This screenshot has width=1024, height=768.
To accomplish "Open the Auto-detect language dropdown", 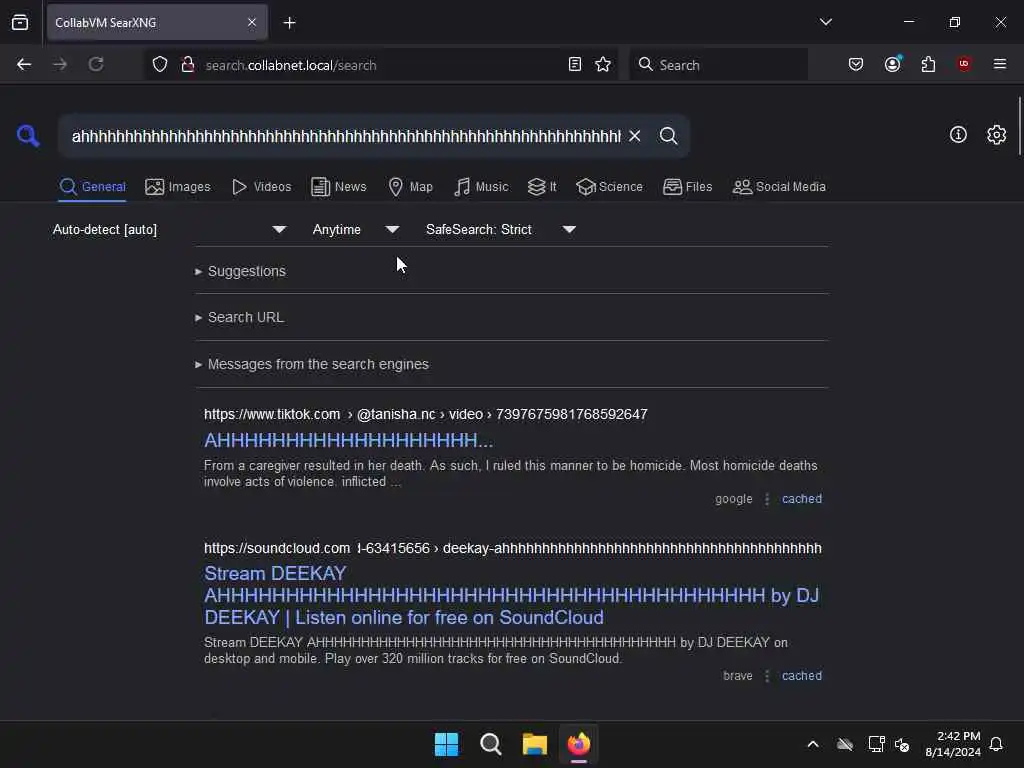I will (x=170, y=229).
